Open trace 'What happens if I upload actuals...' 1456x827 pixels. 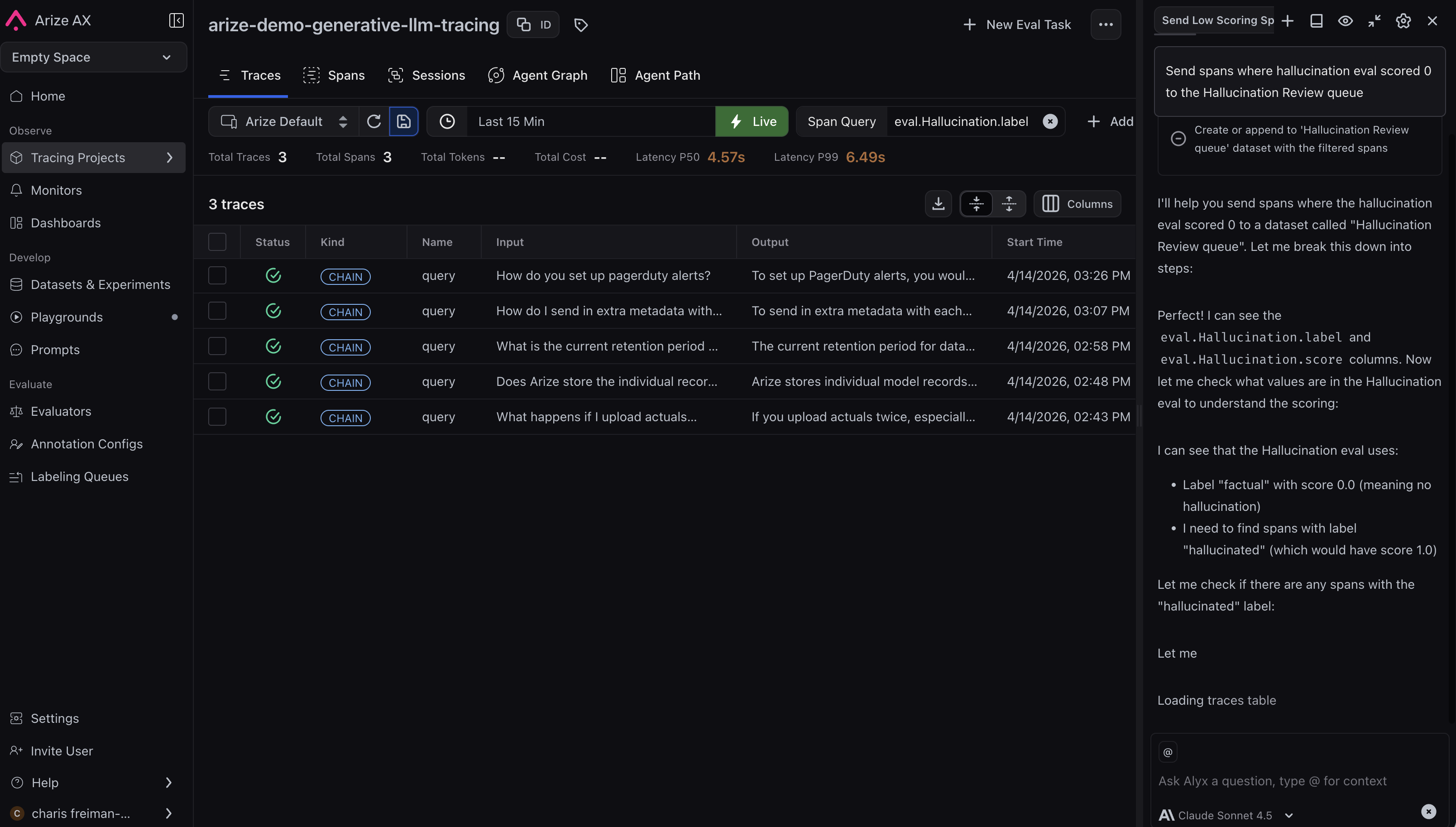pos(596,417)
